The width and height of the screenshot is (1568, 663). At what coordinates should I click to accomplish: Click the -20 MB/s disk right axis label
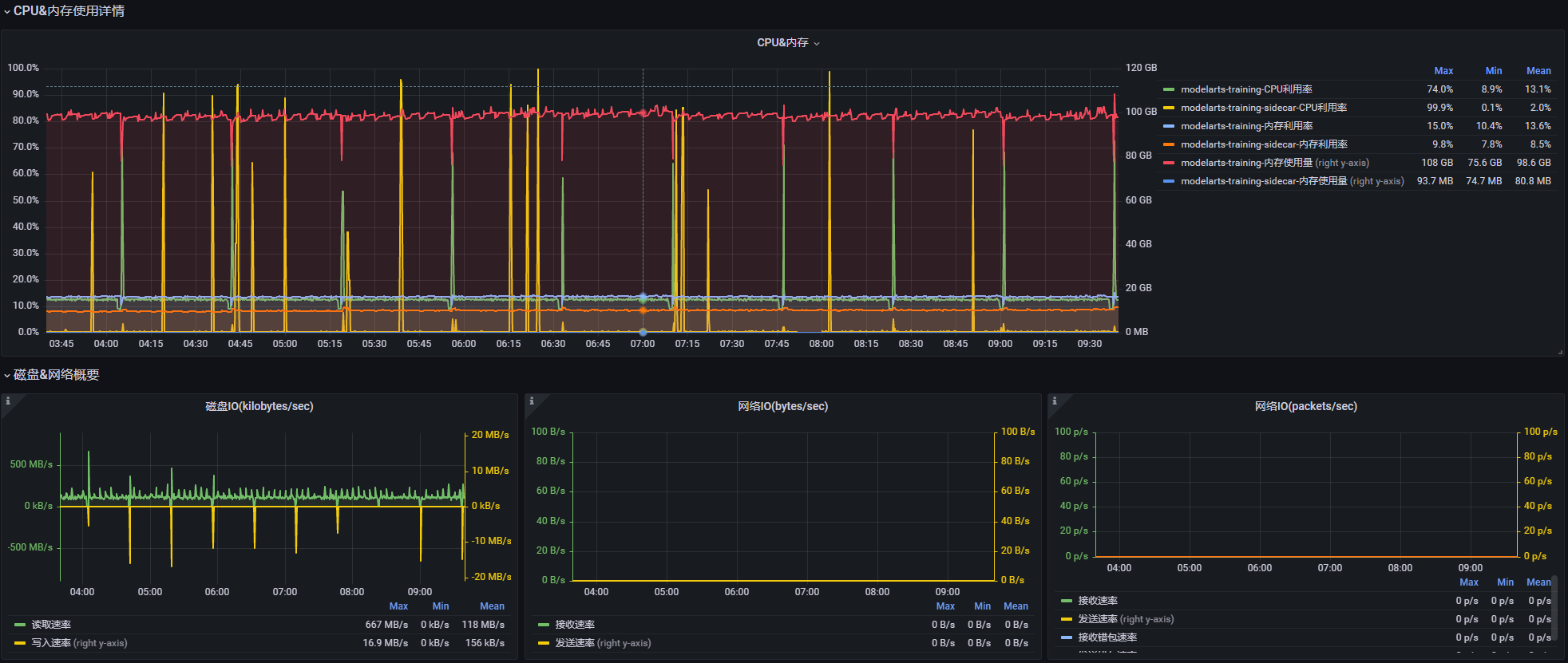pos(492,577)
